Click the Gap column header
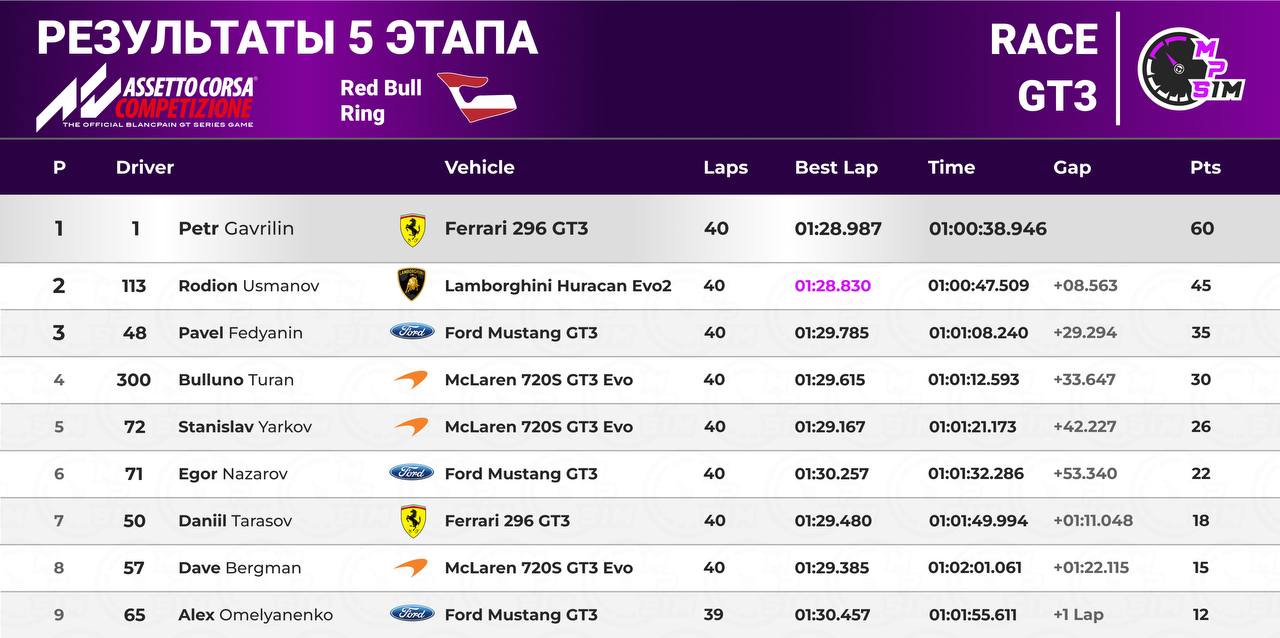1280x638 pixels. coord(1072,168)
